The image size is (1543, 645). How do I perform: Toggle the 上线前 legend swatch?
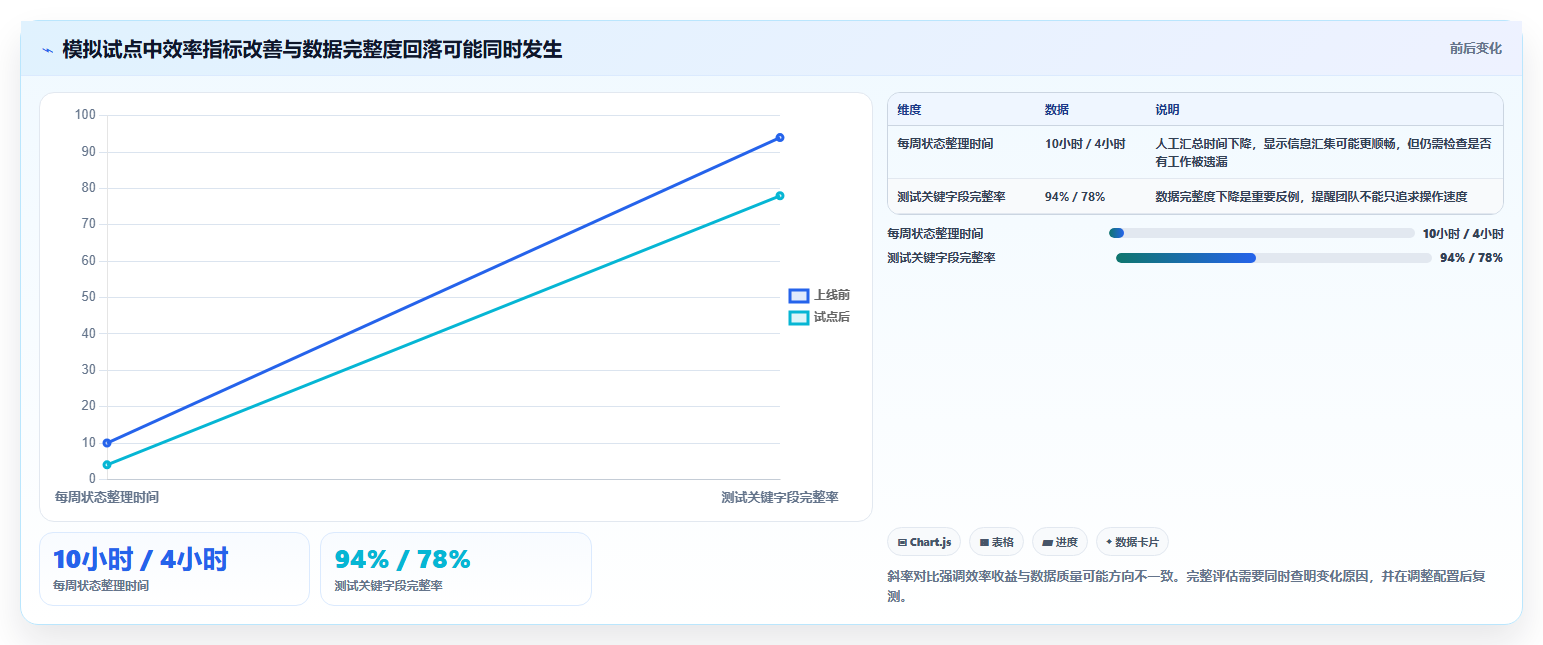pos(798,295)
